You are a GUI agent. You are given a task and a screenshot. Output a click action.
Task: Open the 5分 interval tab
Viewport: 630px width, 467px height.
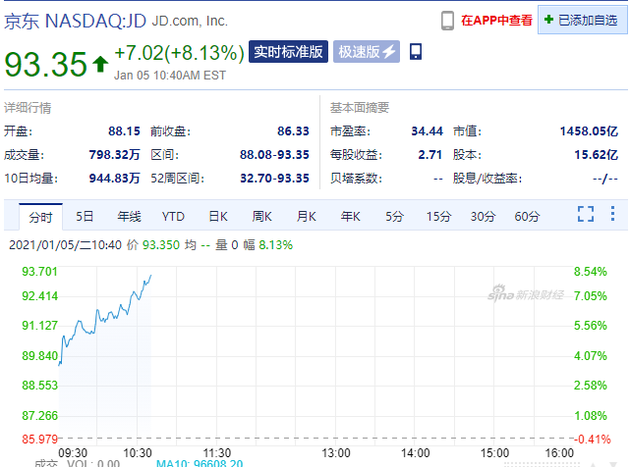click(x=395, y=217)
